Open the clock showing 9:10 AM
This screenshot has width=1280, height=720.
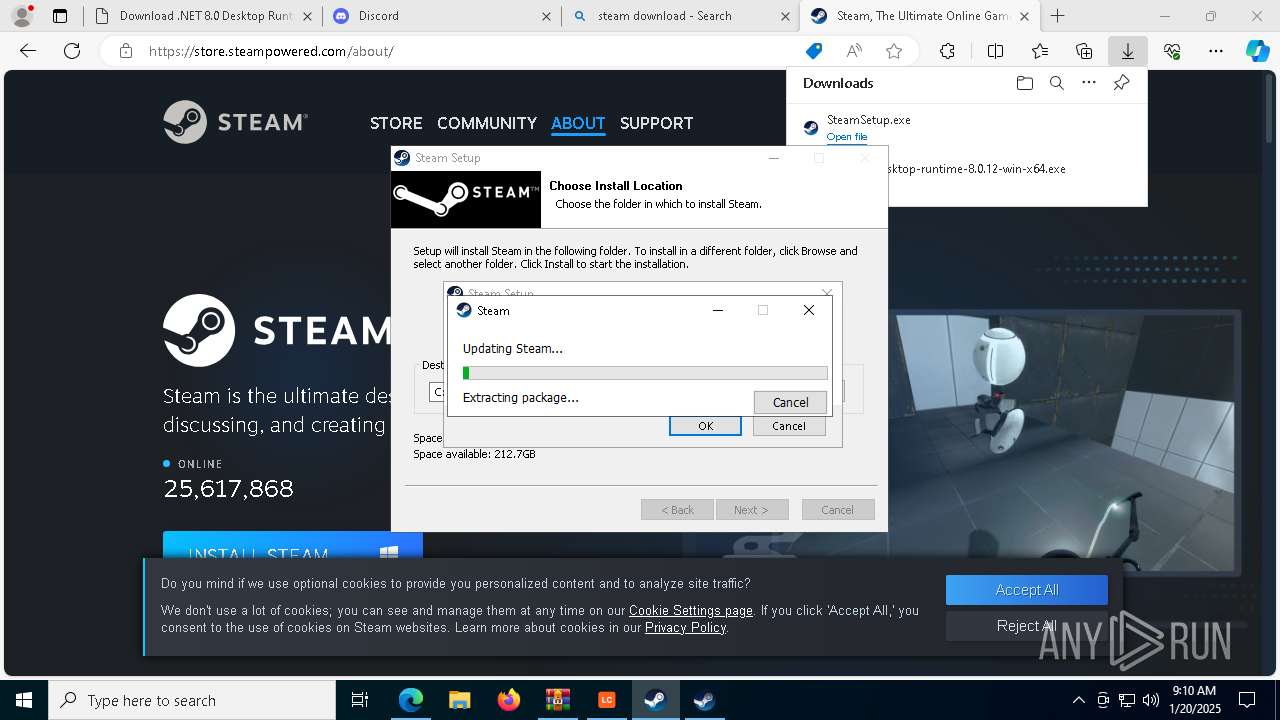(x=1194, y=700)
